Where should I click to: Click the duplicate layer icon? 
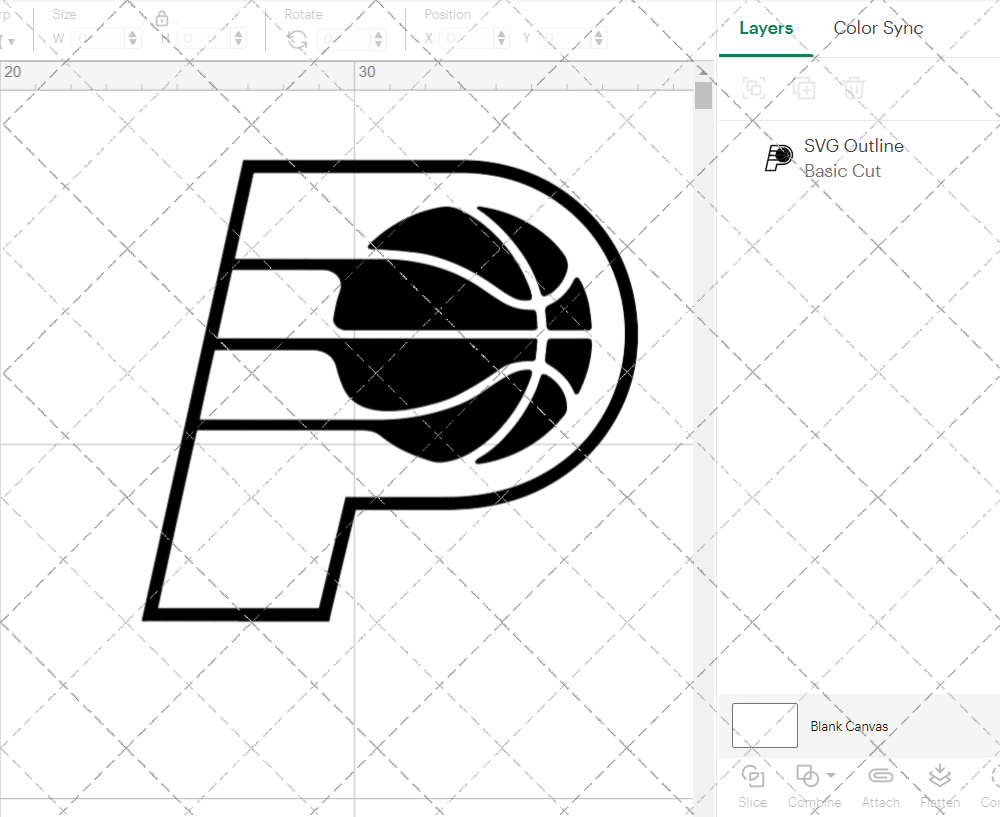[803, 88]
